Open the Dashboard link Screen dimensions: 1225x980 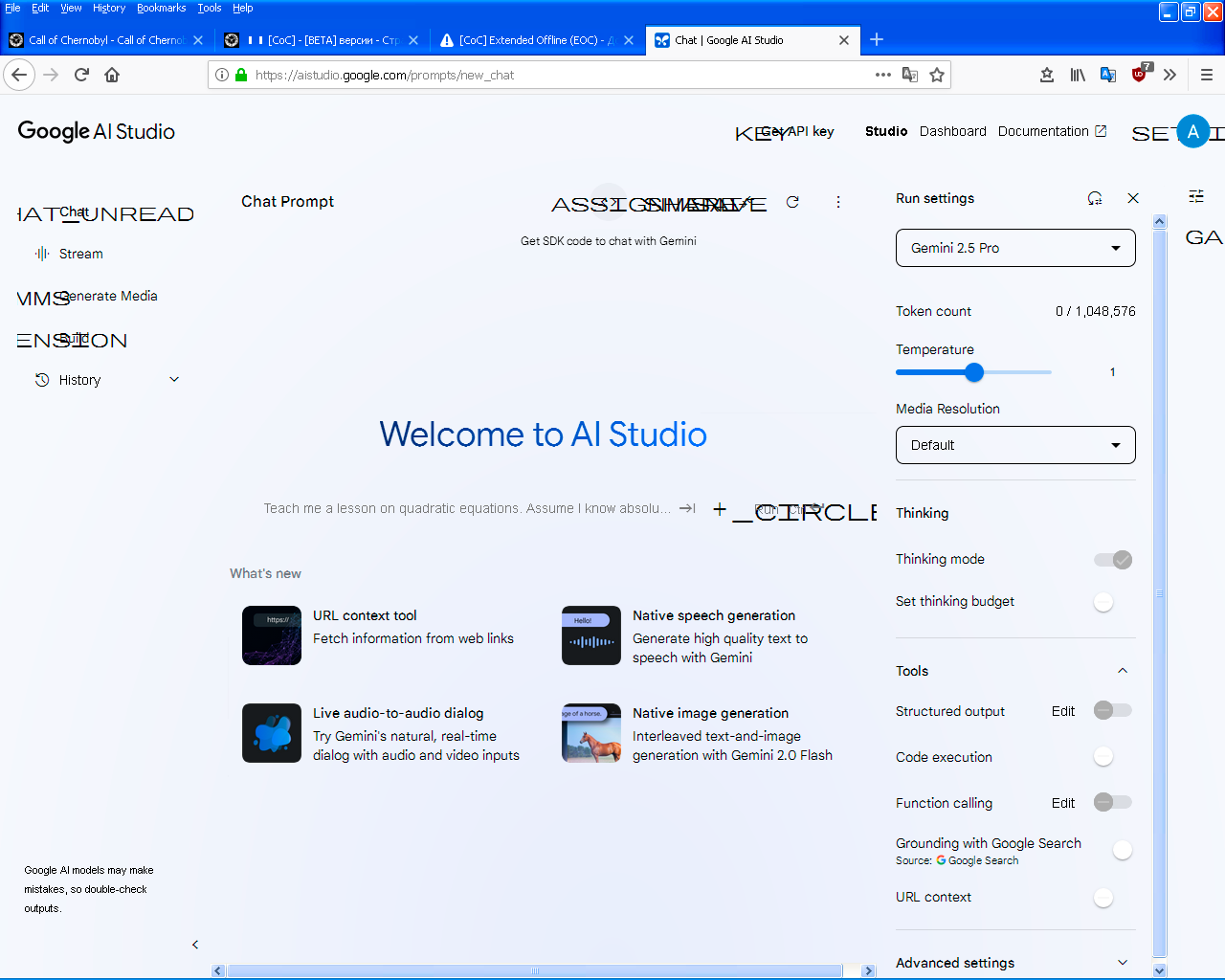[x=952, y=131]
